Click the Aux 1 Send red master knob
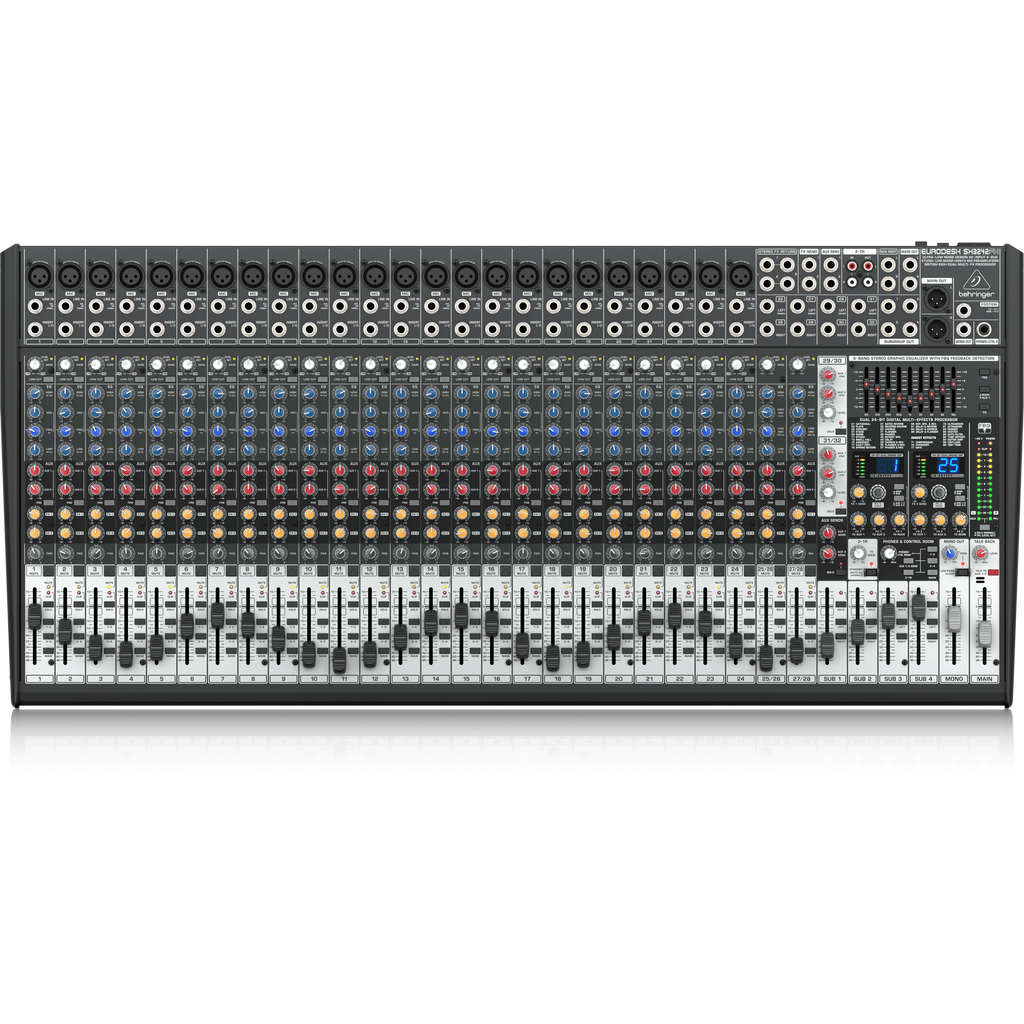The width and height of the screenshot is (1024, 1024). click(x=828, y=532)
